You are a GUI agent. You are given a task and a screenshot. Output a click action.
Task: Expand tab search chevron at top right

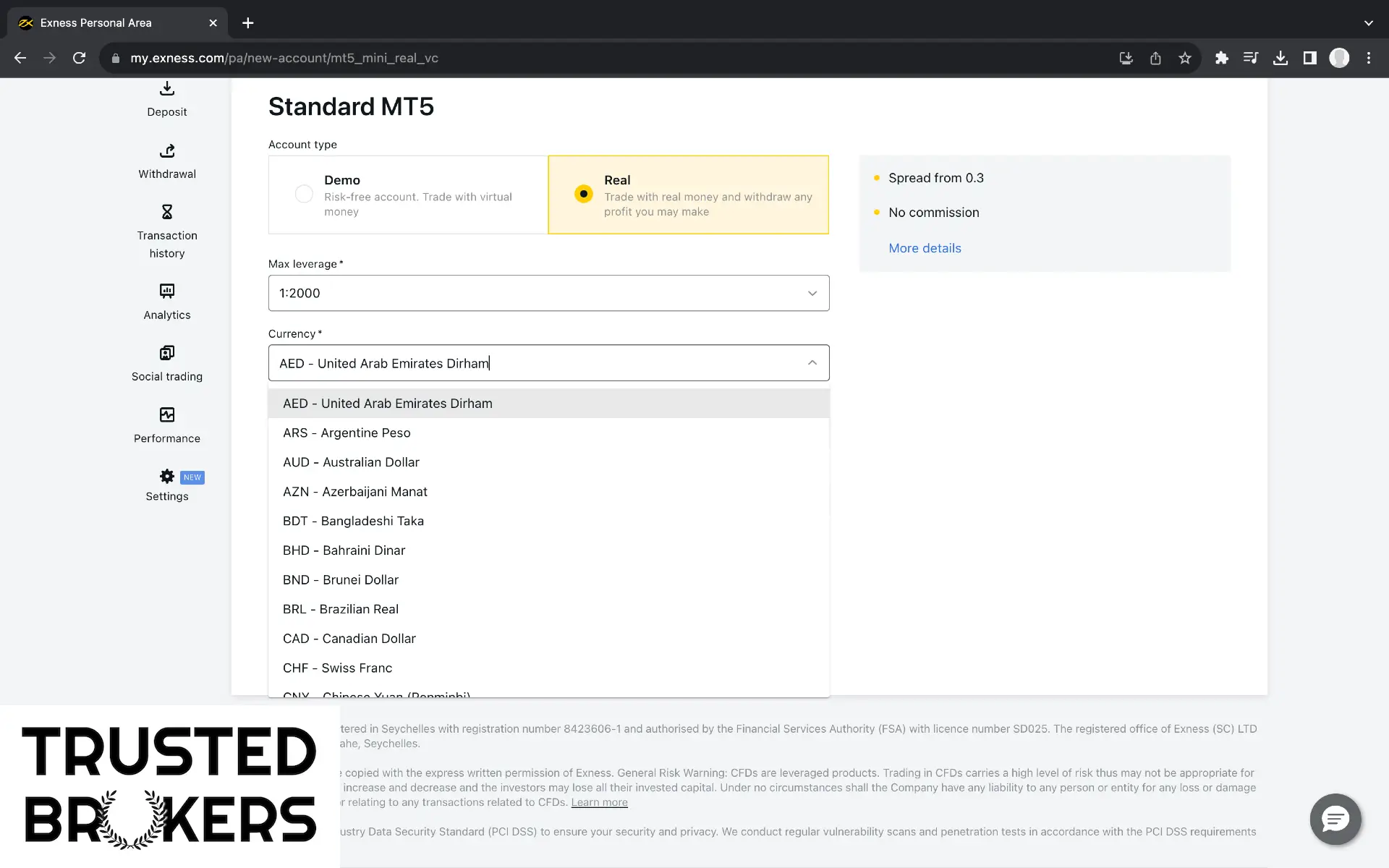point(1368,23)
